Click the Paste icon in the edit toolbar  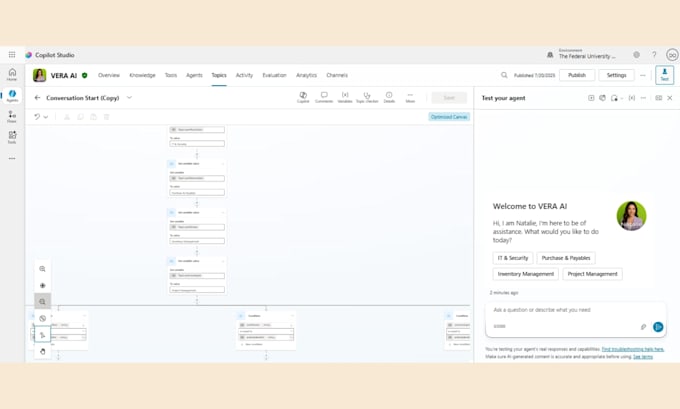pos(93,117)
